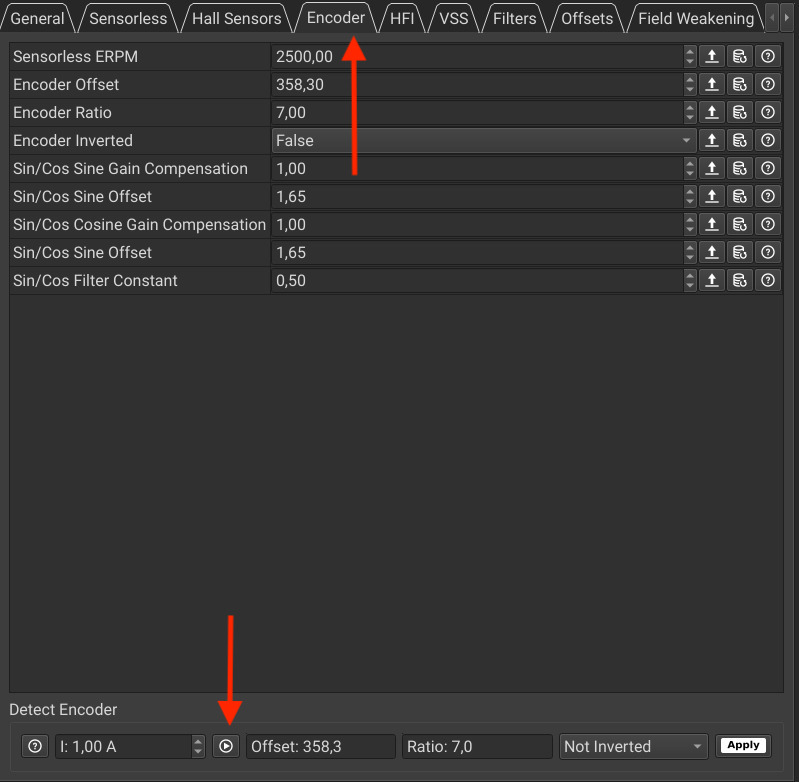This screenshot has height=782, width=799.
Task: Read current value for Encoder Inverted
Action: [x=711, y=141]
